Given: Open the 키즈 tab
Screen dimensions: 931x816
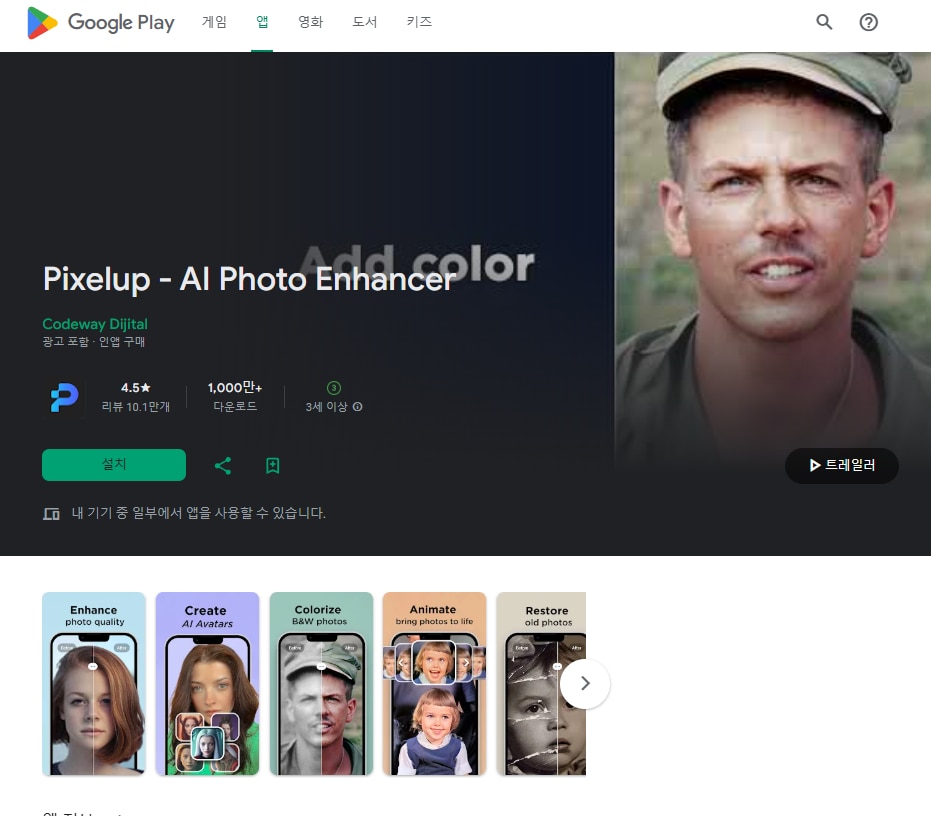Looking at the screenshot, I should pos(419,22).
